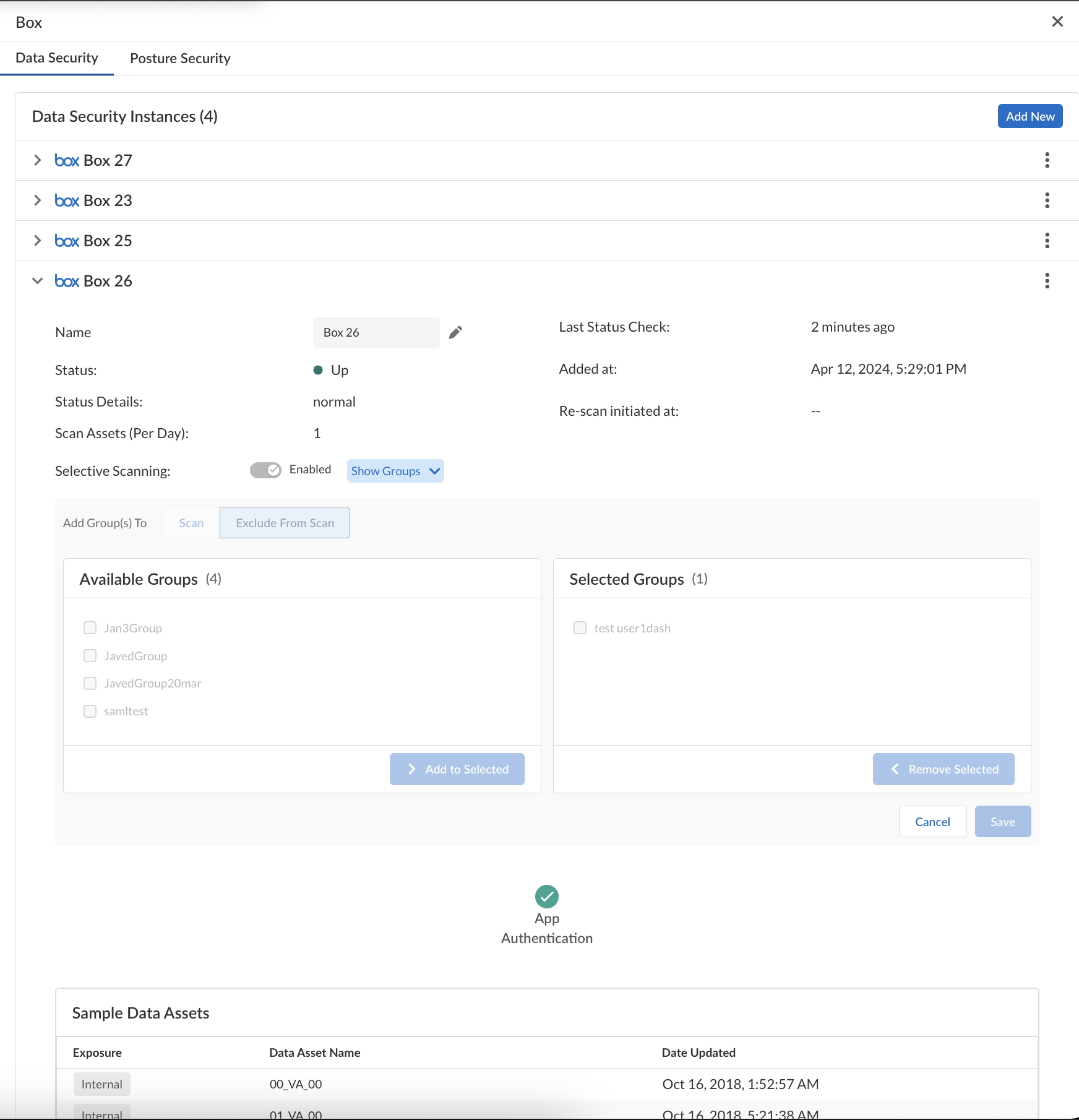Check the Jan3Group checkbox
The width and height of the screenshot is (1079, 1120).
tap(90, 628)
